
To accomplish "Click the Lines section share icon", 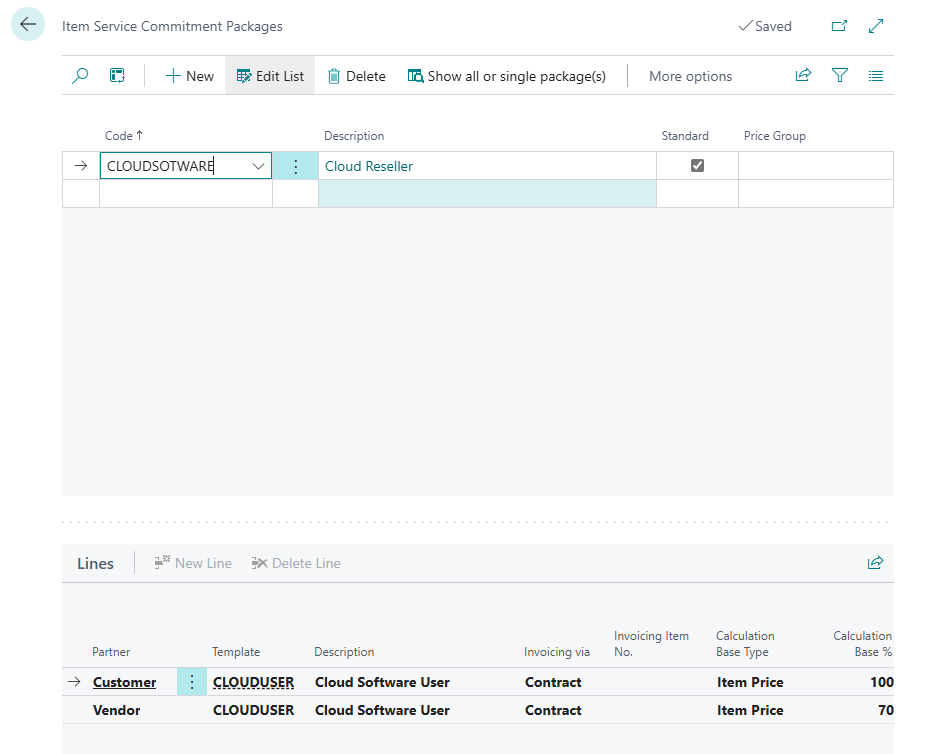I will click(875, 563).
